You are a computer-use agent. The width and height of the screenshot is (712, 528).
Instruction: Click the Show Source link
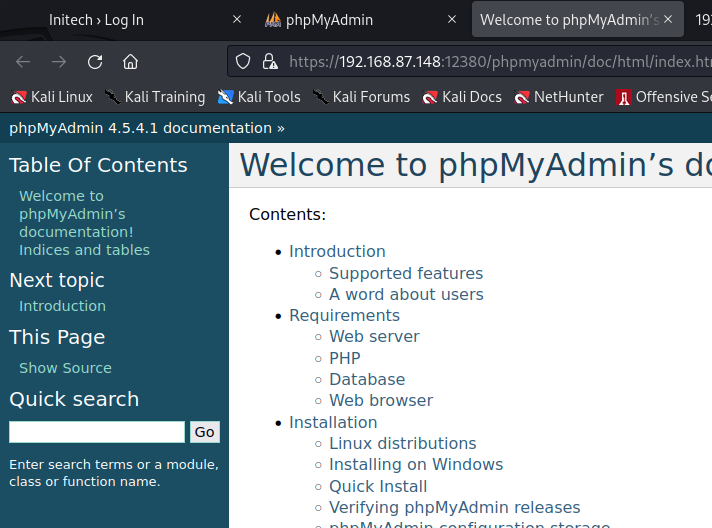(65, 368)
